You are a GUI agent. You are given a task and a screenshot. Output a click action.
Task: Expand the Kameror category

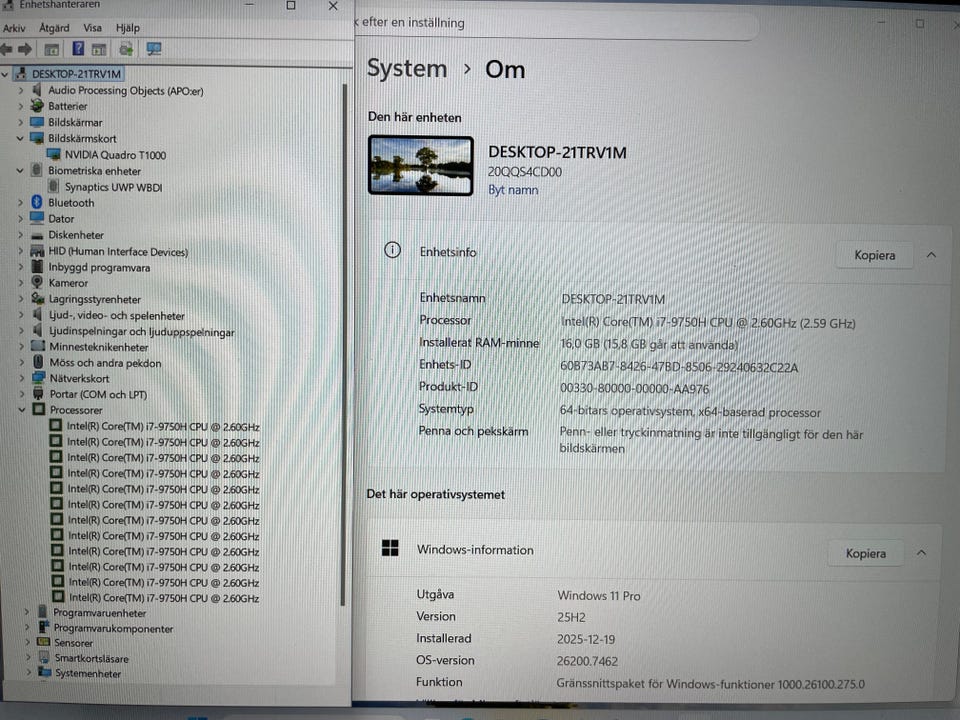pyautogui.click(x=21, y=283)
